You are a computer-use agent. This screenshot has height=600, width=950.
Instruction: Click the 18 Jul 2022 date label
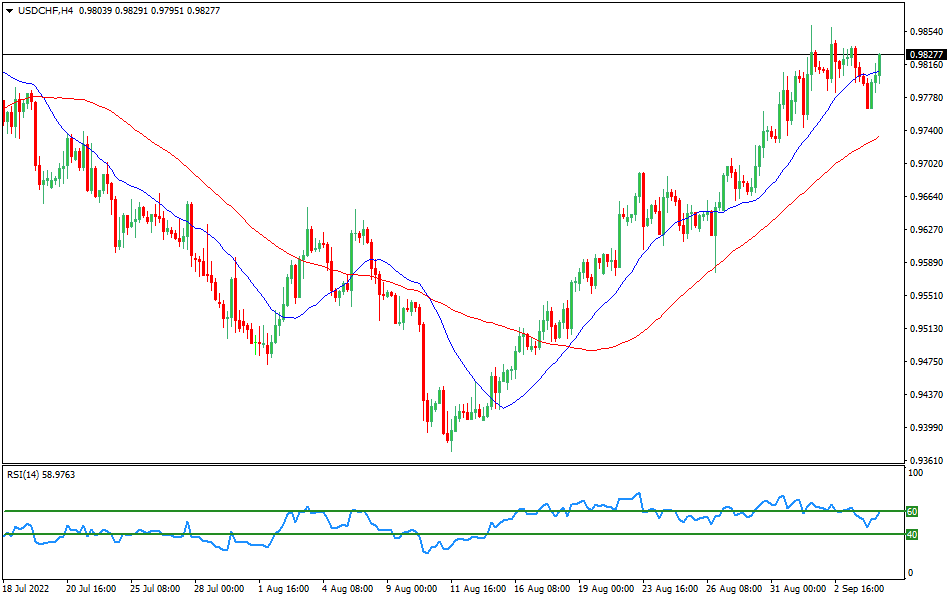pos(28,589)
